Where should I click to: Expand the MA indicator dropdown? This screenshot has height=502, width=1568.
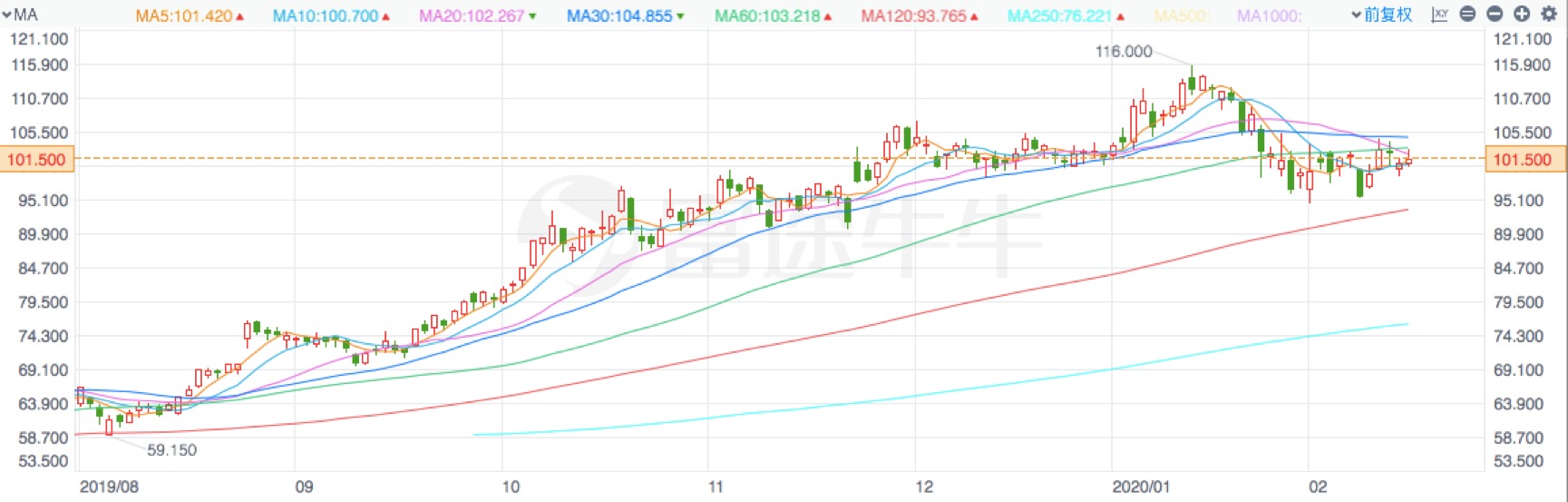coord(20,15)
